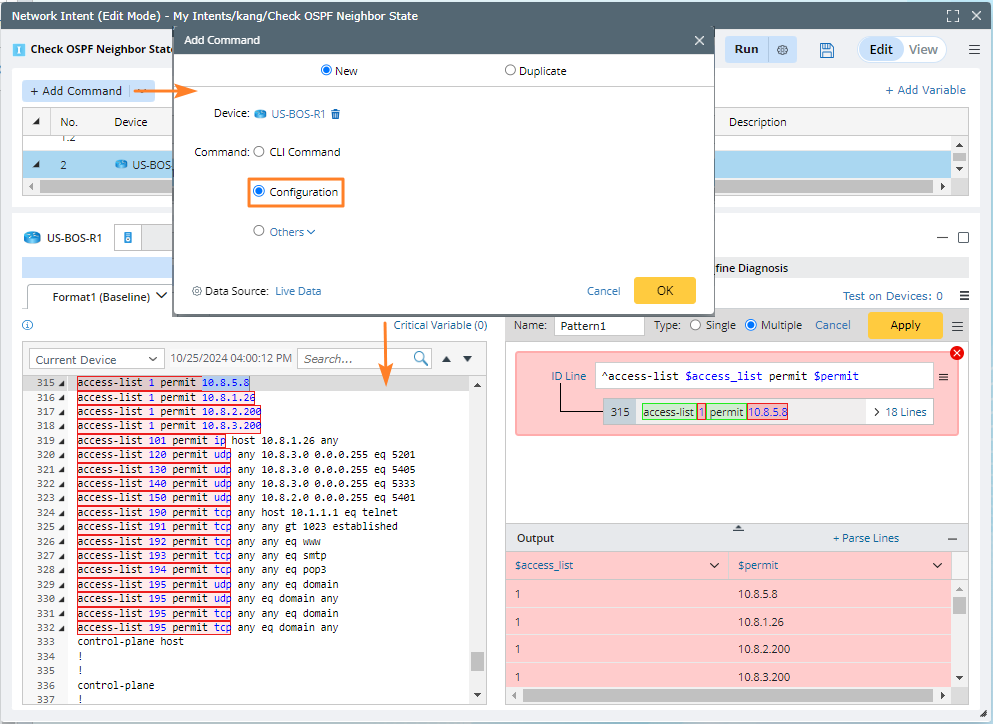This screenshot has height=724, width=993.
Task: Delete device US-BOS-R1 with trash icon
Action: click(336, 114)
